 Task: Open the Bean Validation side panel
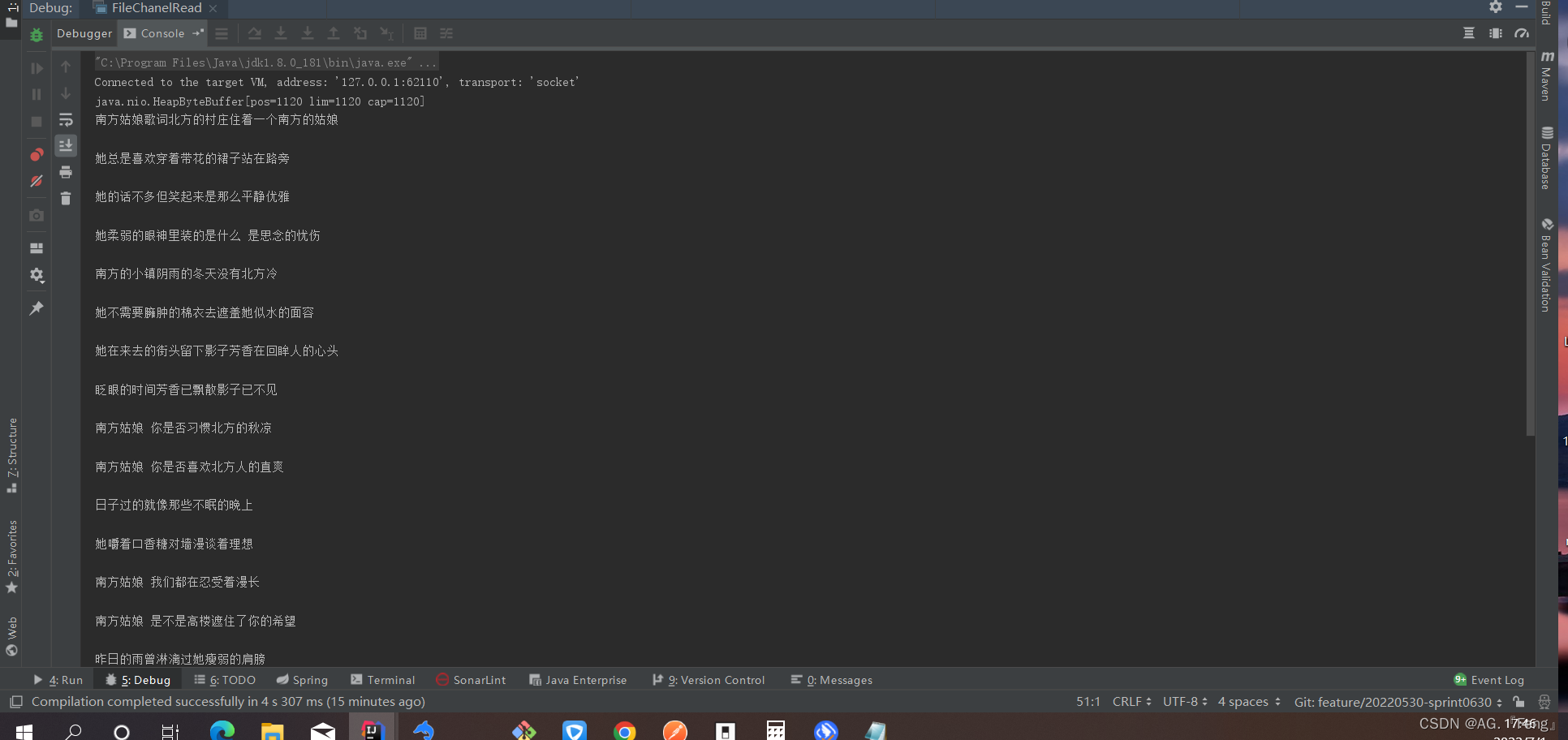[1547, 265]
